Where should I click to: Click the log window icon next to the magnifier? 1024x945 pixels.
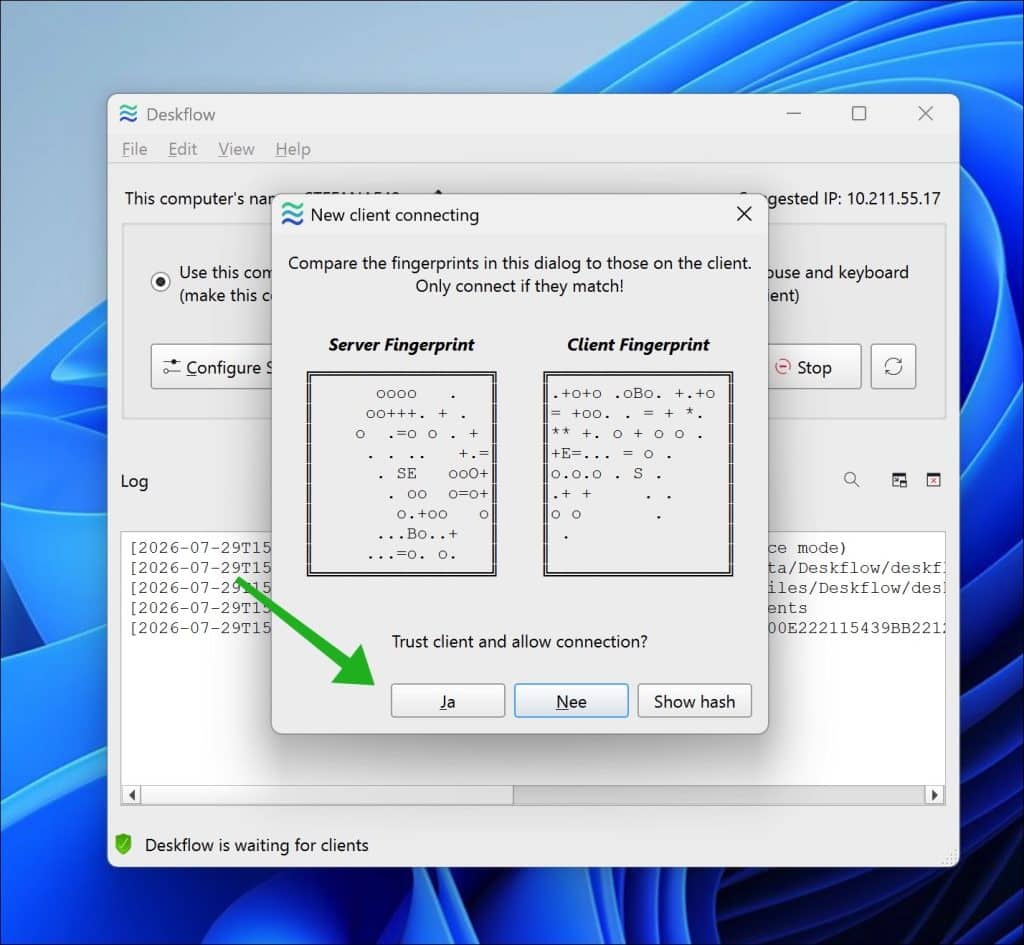(899, 480)
